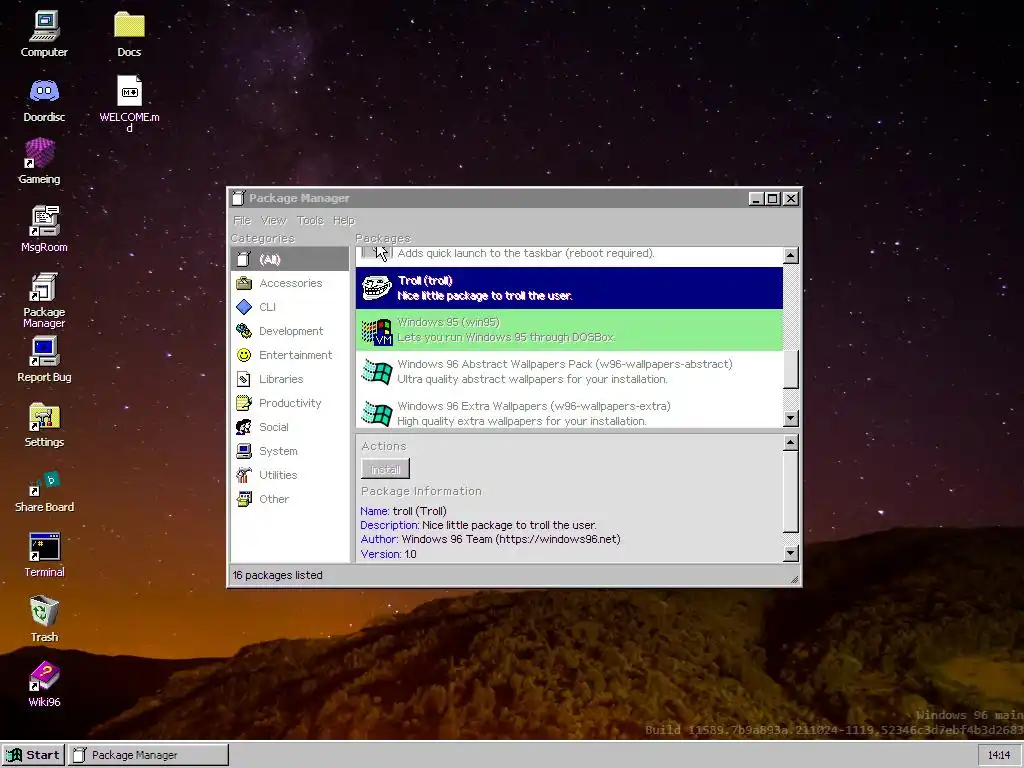This screenshot has width=1024, height=768.
Task: Click the Package Manager resize grip
Action: [794, 579]
